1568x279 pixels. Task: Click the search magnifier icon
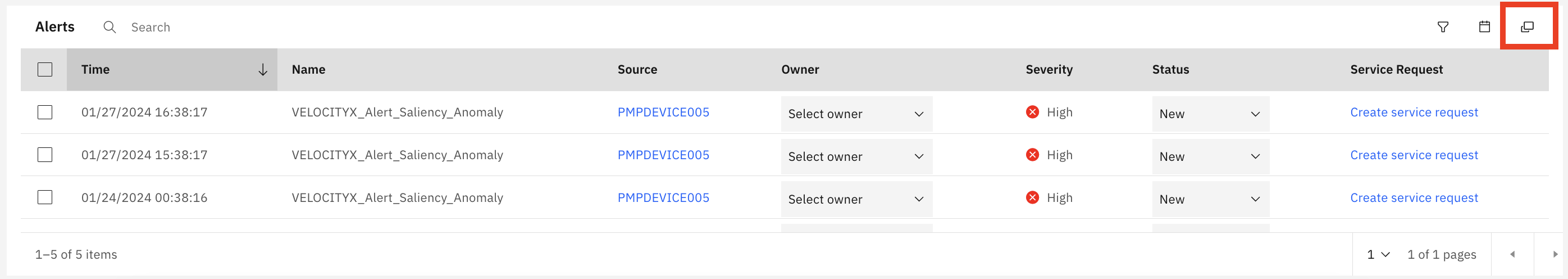point(110,27)
